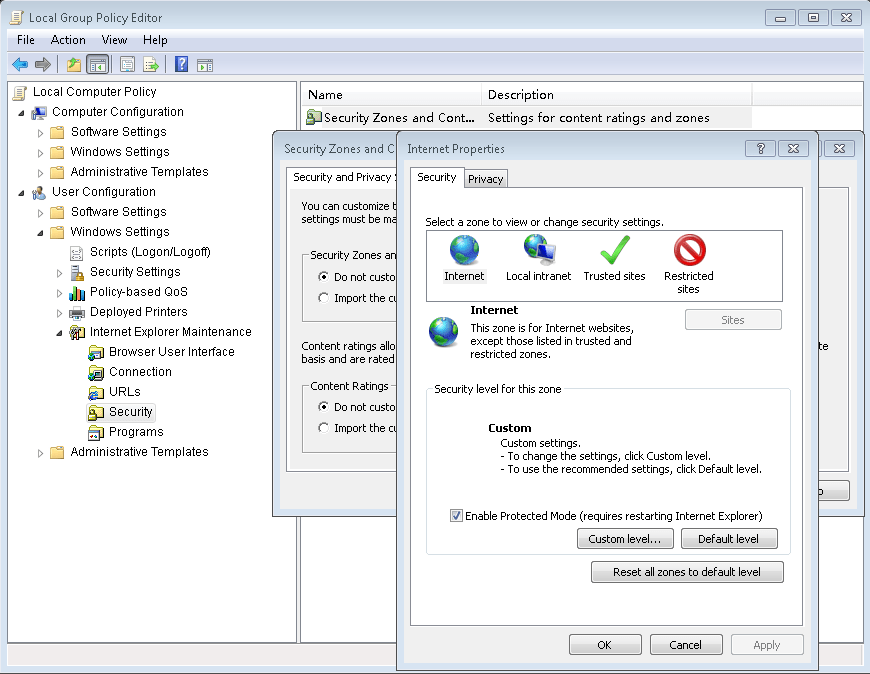This screenshot has width=870, height=674.
Task: Expand Windows Settings under Computer Configuration
Action: point(41,153)
